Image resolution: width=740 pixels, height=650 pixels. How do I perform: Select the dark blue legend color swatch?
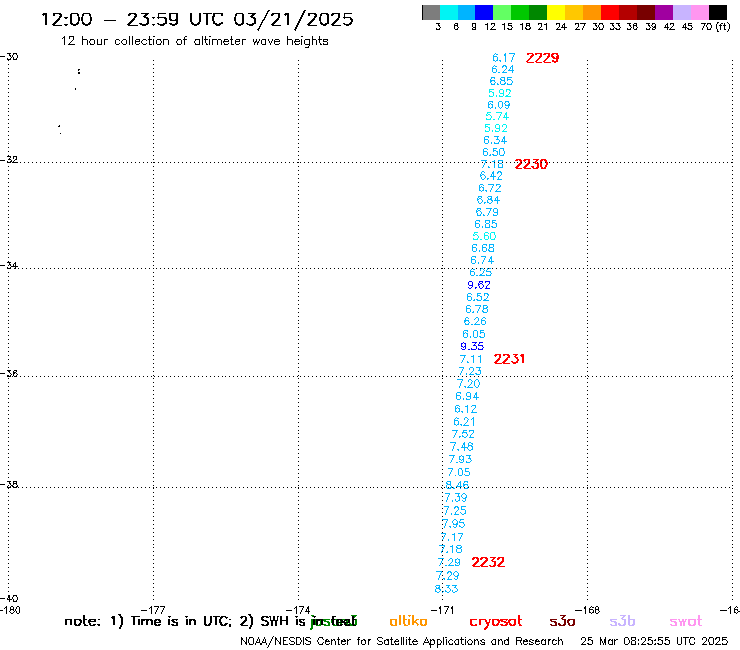coord(485,12)
